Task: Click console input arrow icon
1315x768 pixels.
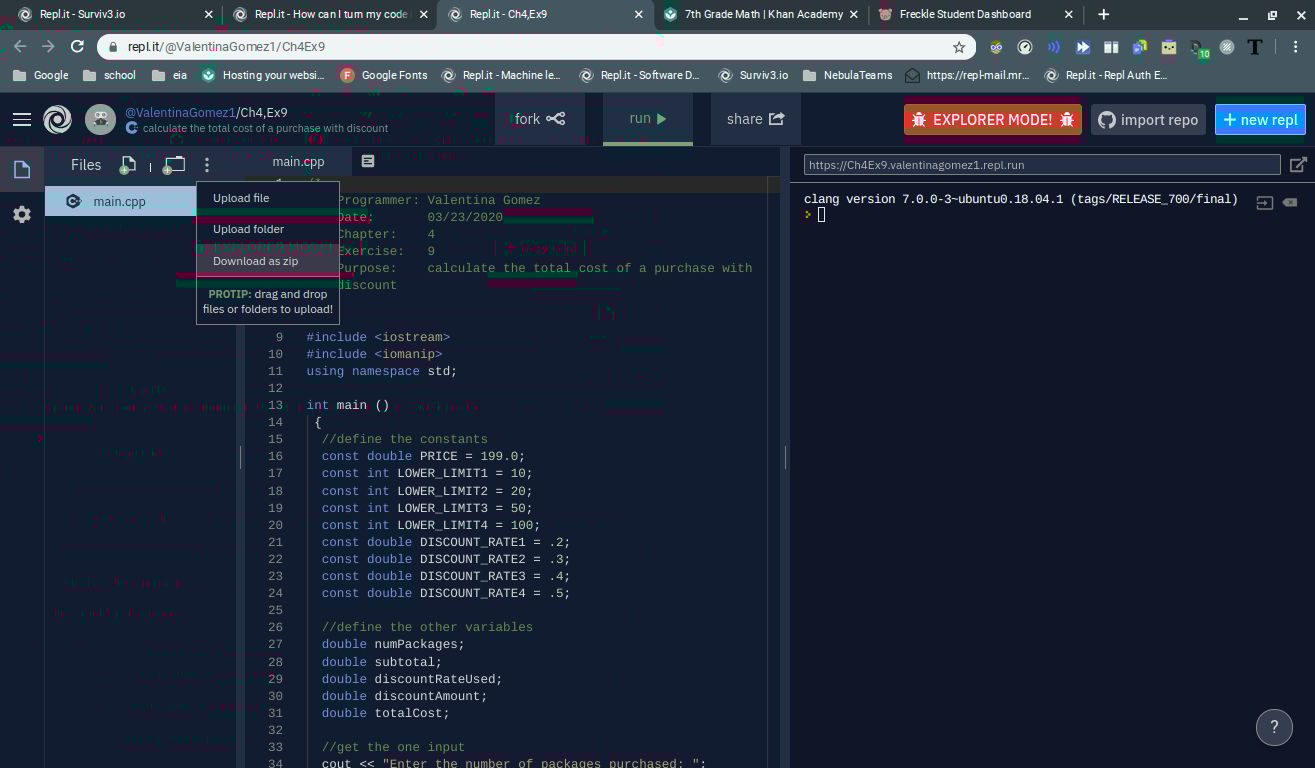Action: [x=1264, y=202]
